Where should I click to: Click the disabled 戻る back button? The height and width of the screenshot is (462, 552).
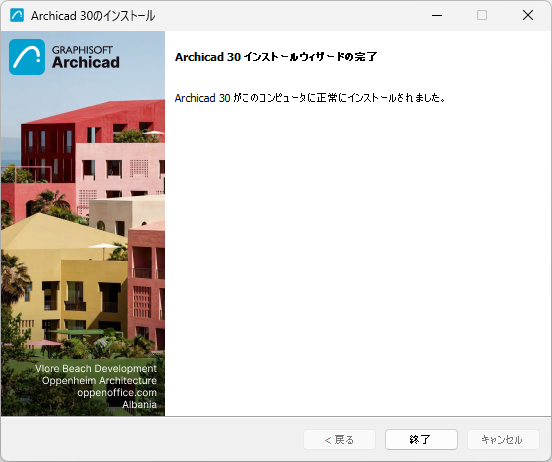[339, 439]
